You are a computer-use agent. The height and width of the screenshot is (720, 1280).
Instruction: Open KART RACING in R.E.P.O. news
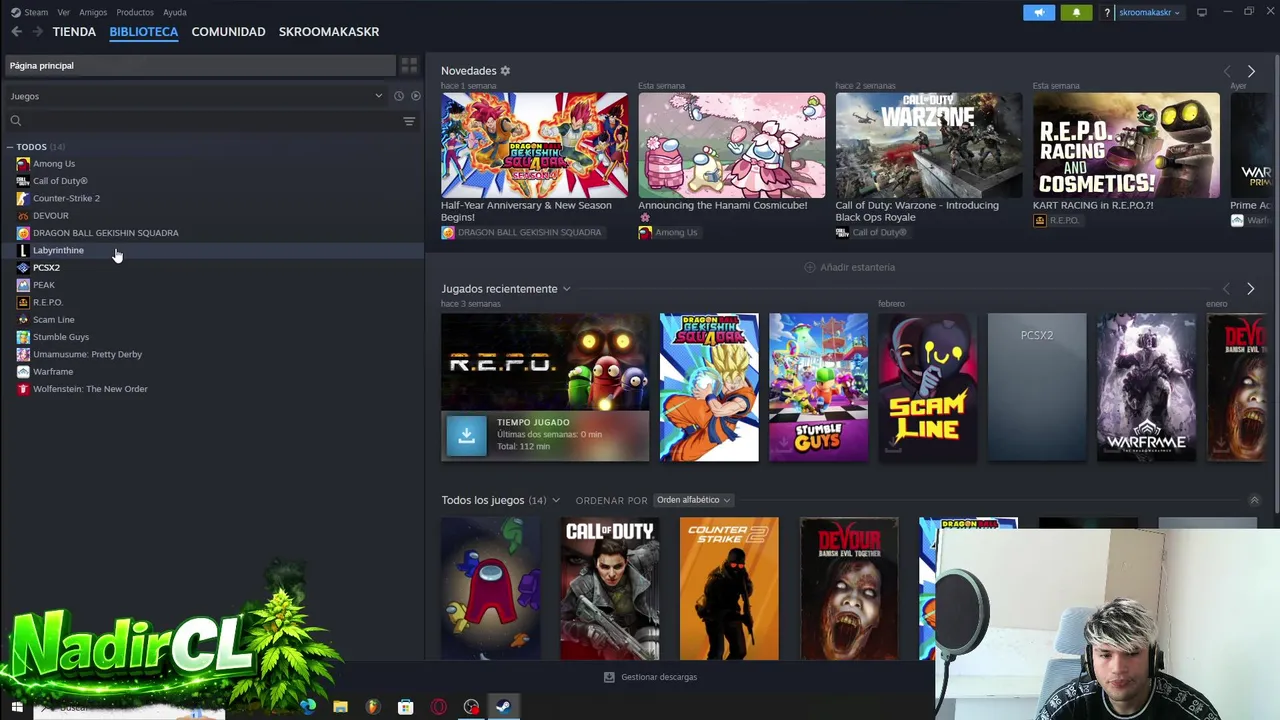coord(1126,145)
